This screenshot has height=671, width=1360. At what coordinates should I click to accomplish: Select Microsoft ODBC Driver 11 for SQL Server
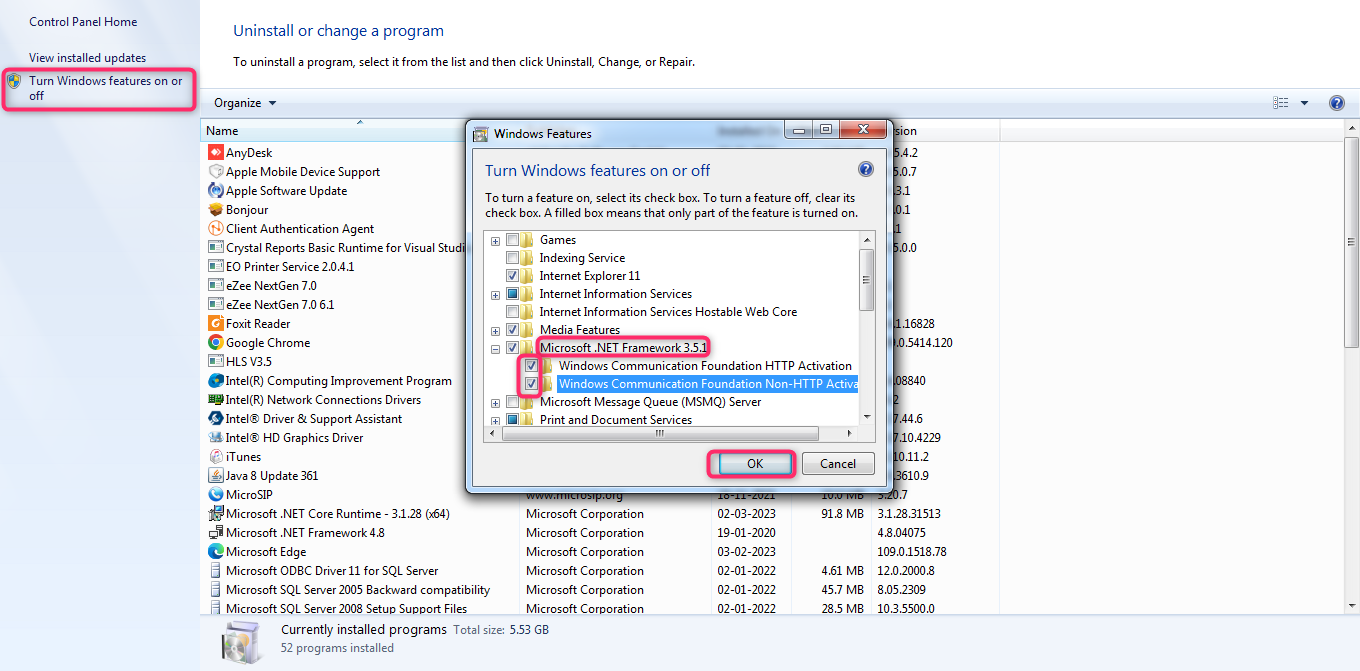coord(332,571)
